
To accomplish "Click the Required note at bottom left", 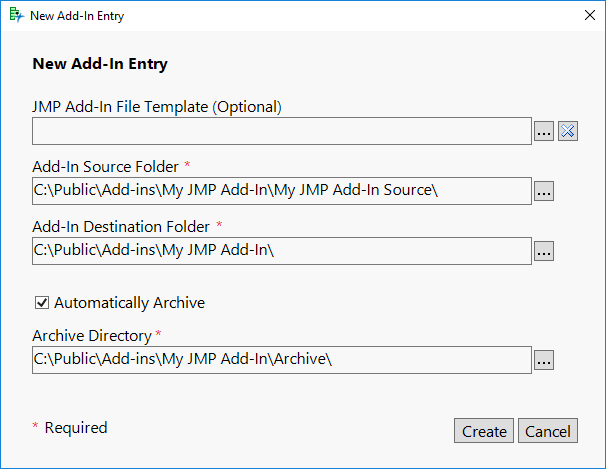I will pos(75,428).
